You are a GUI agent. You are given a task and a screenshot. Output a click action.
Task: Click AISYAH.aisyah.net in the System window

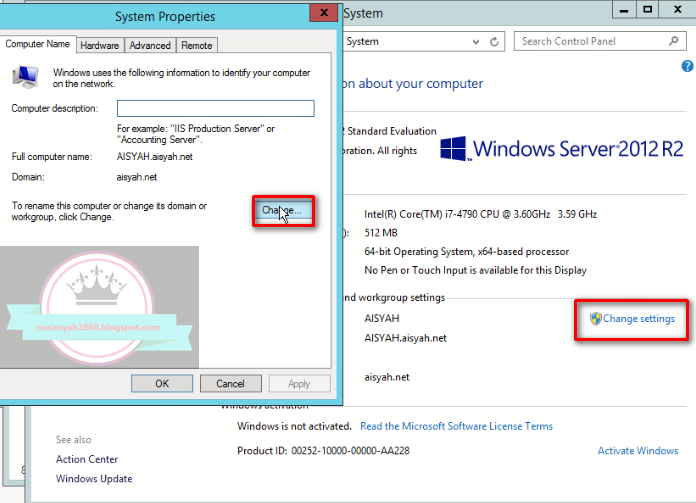(x=405, y=338)
